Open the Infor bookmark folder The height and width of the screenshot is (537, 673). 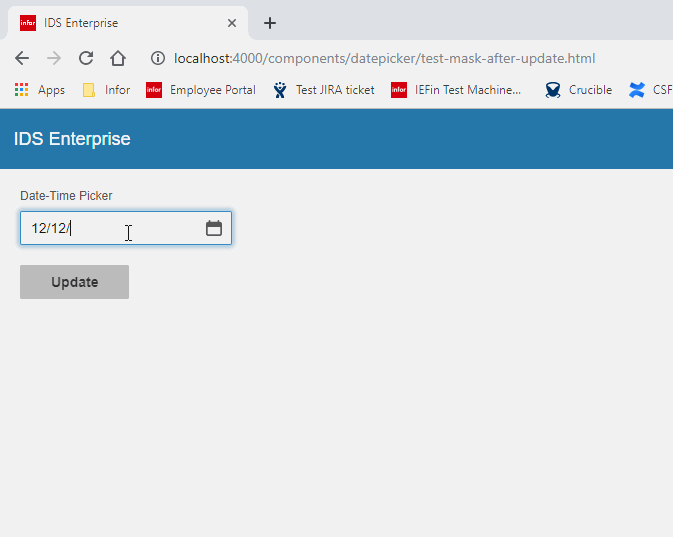pyautogui.click(x=106, y=90)
